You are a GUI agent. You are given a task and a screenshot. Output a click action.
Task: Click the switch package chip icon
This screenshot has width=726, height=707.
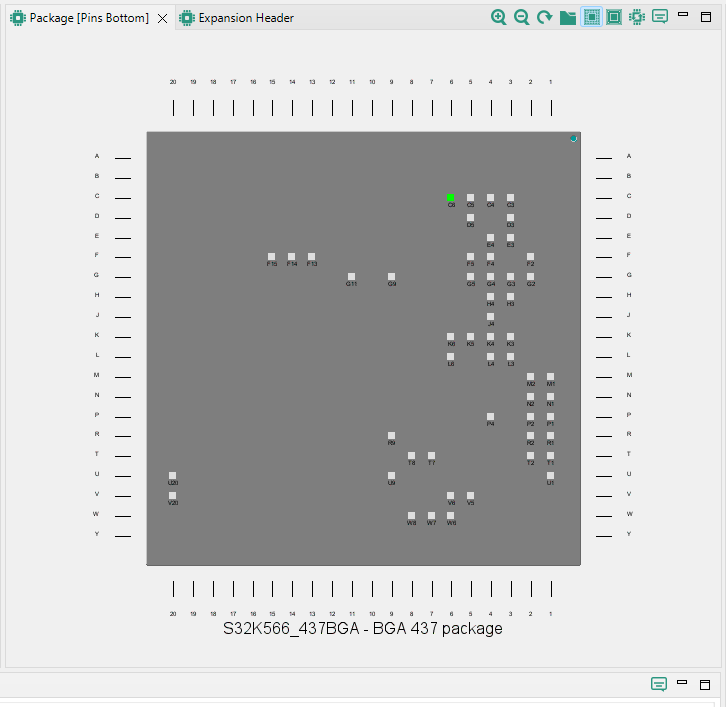coord(637,18)
